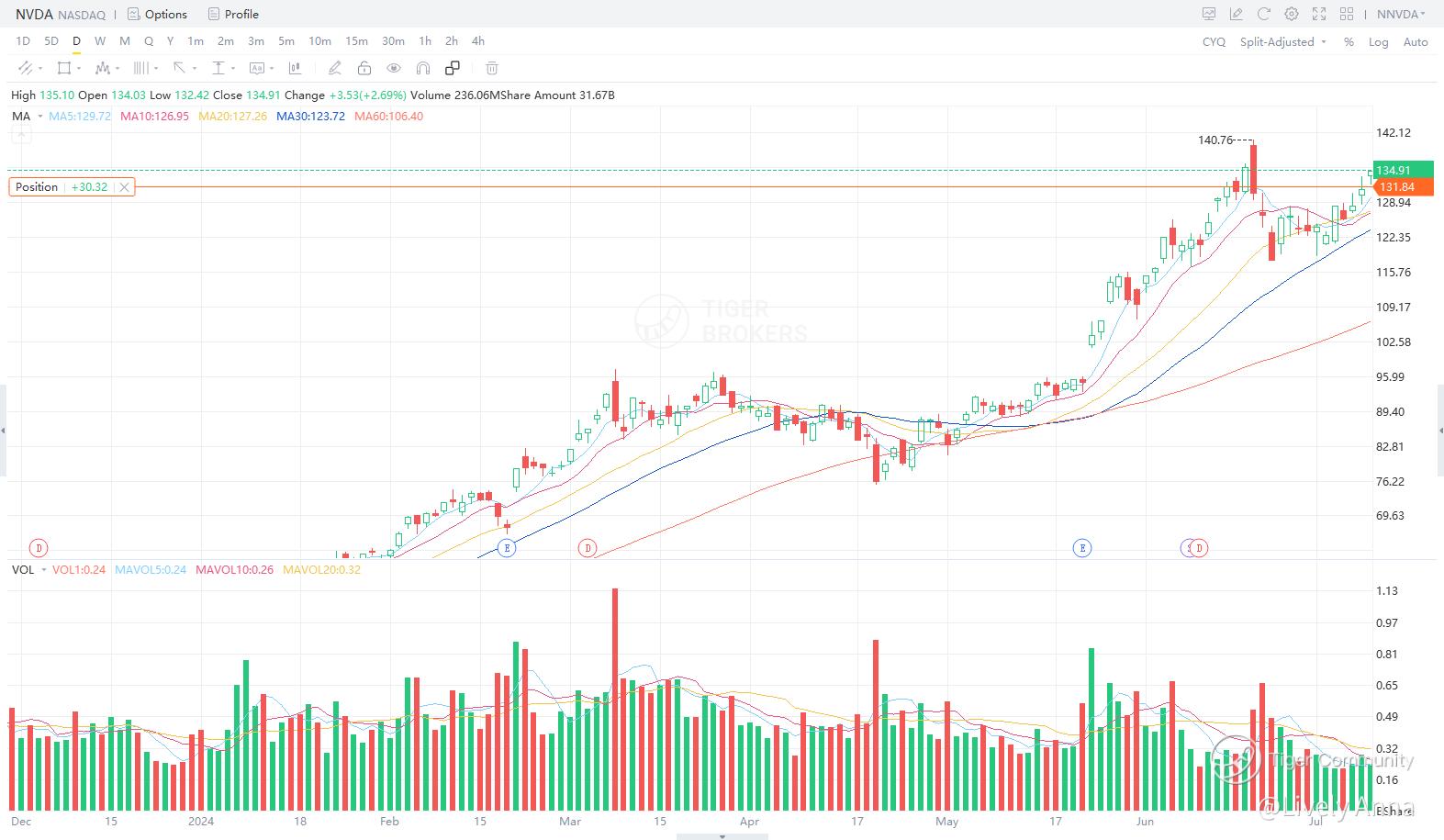Select the text annotation tool
Screen dimensions: 1444x840
tap(257, 68)
